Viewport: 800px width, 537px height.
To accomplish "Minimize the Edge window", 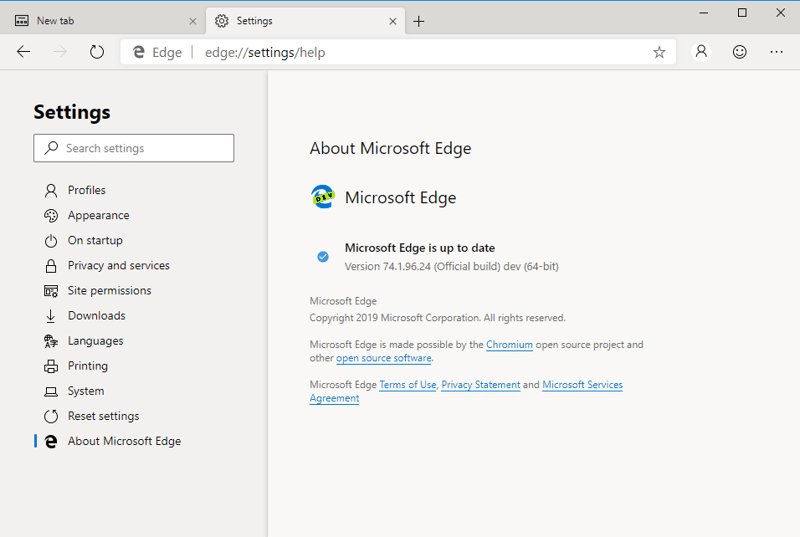I will [704, 13].
